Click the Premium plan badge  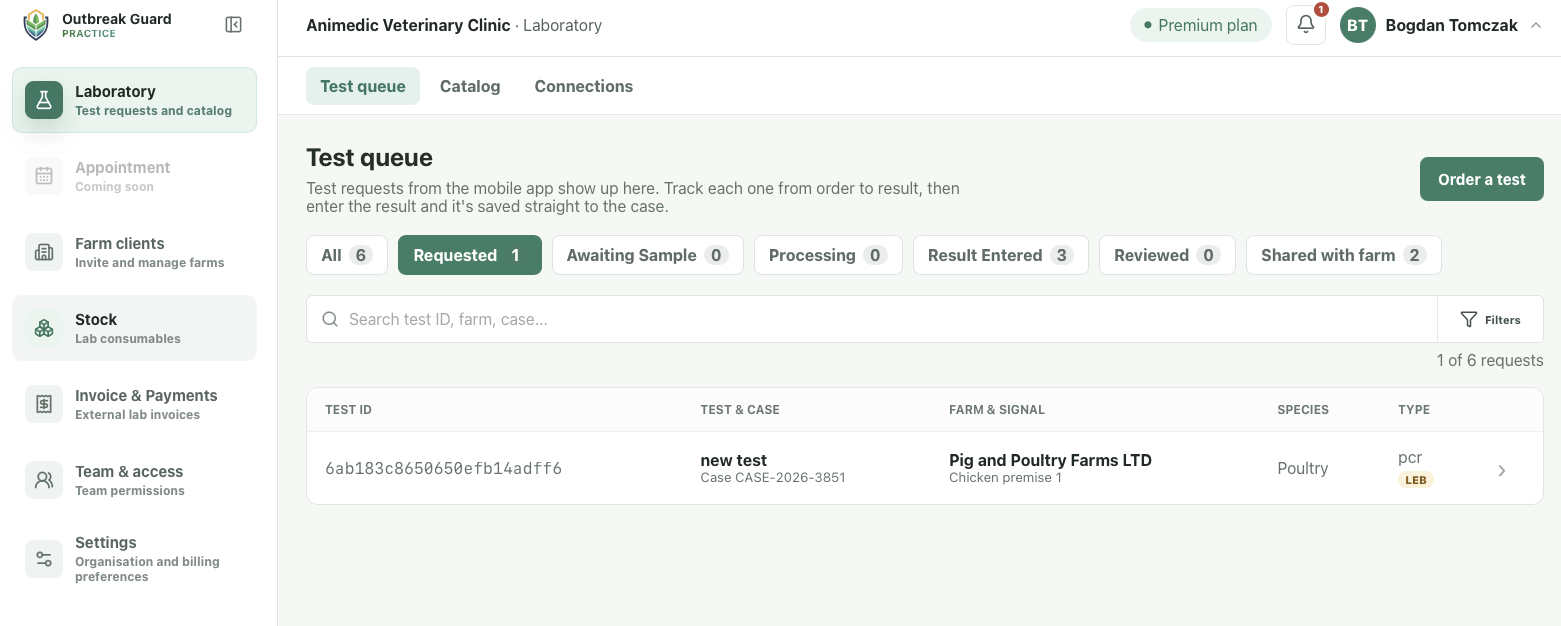[1201, 26]
